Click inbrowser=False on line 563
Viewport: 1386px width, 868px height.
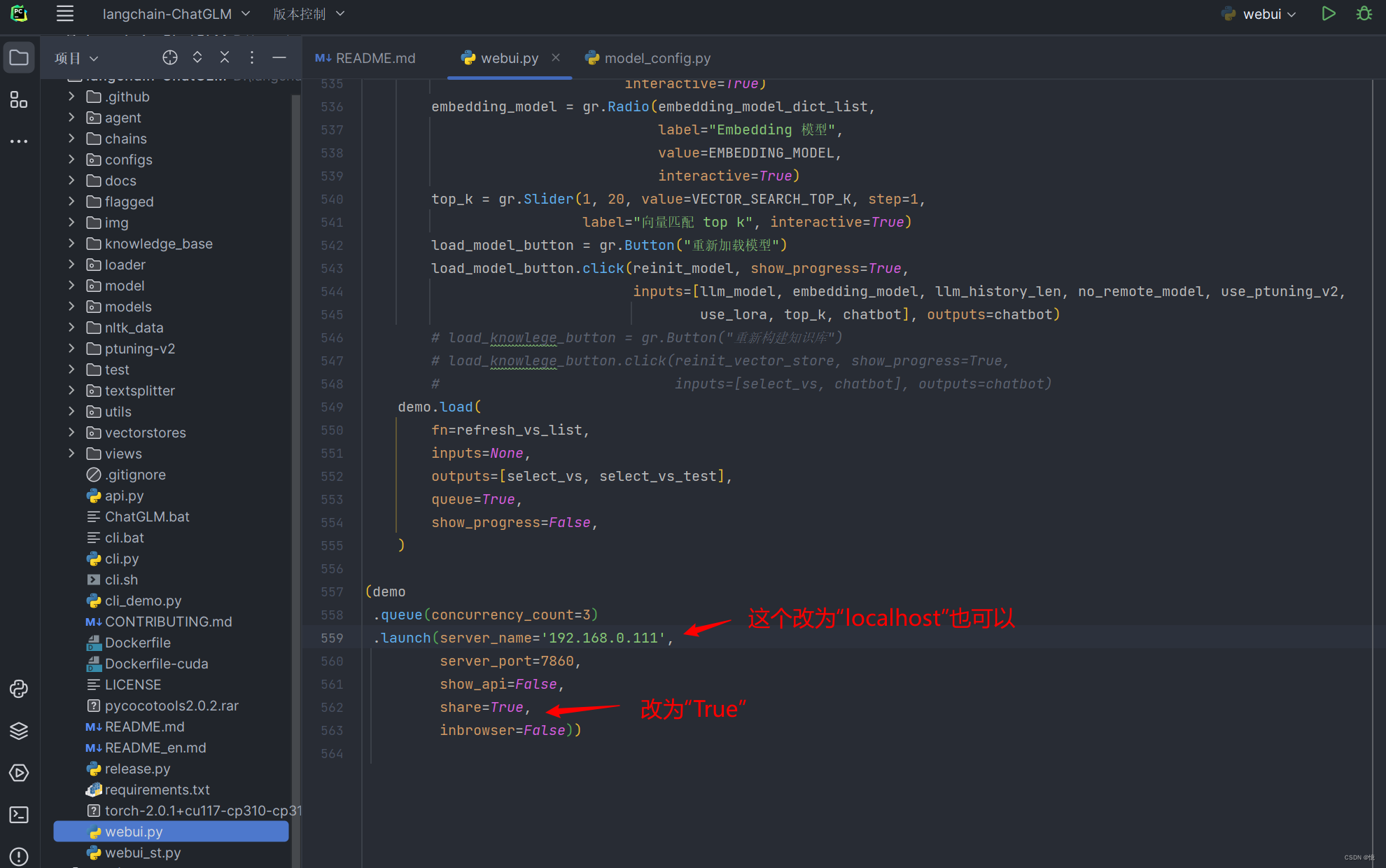tap(502, 730)
